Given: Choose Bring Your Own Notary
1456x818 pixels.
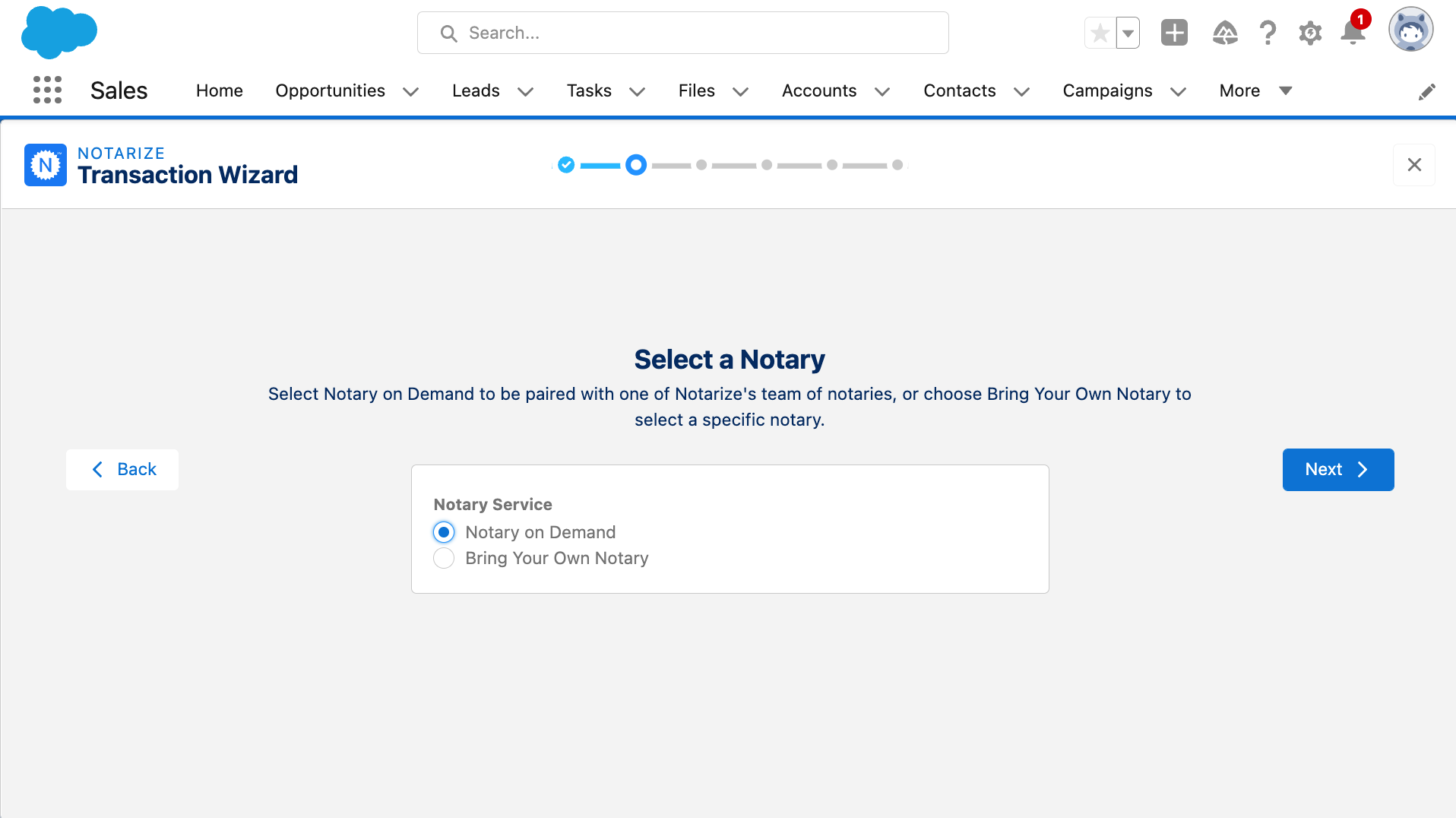Looking at the screenshot, I should coord(443,558).
